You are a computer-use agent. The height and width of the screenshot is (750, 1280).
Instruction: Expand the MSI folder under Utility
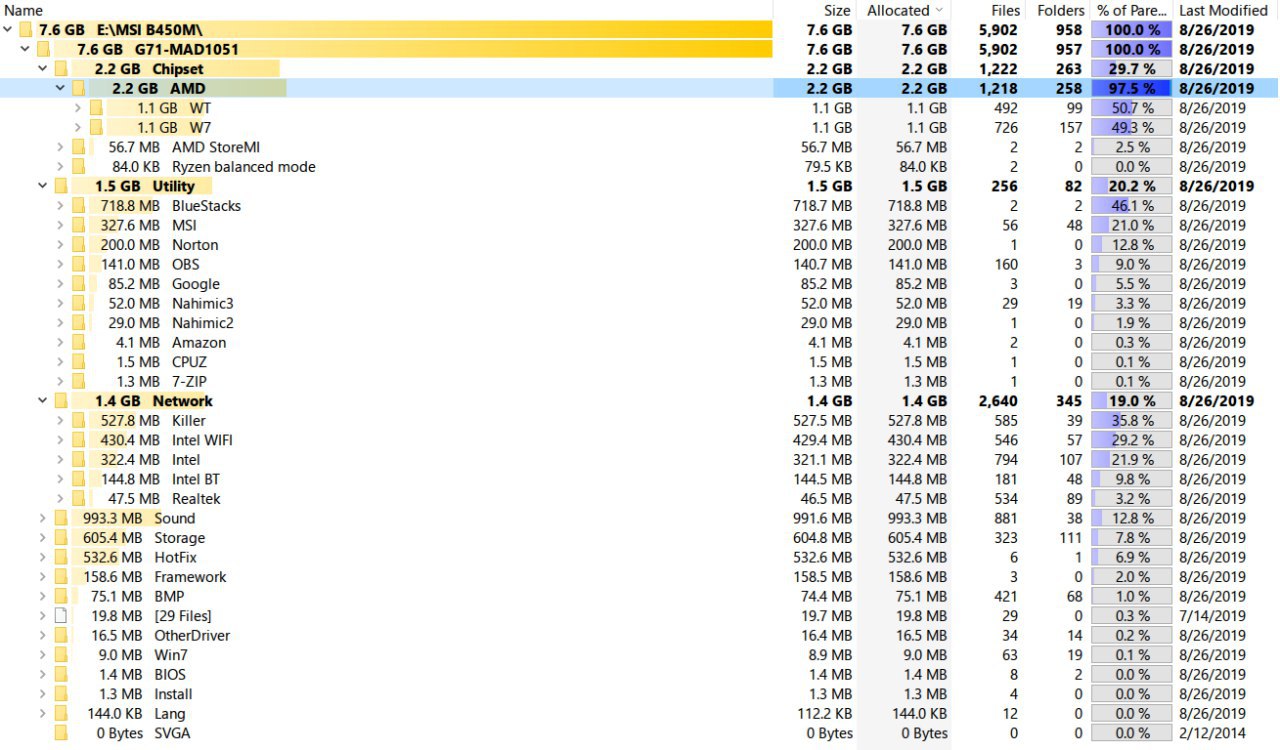[60, 225]
